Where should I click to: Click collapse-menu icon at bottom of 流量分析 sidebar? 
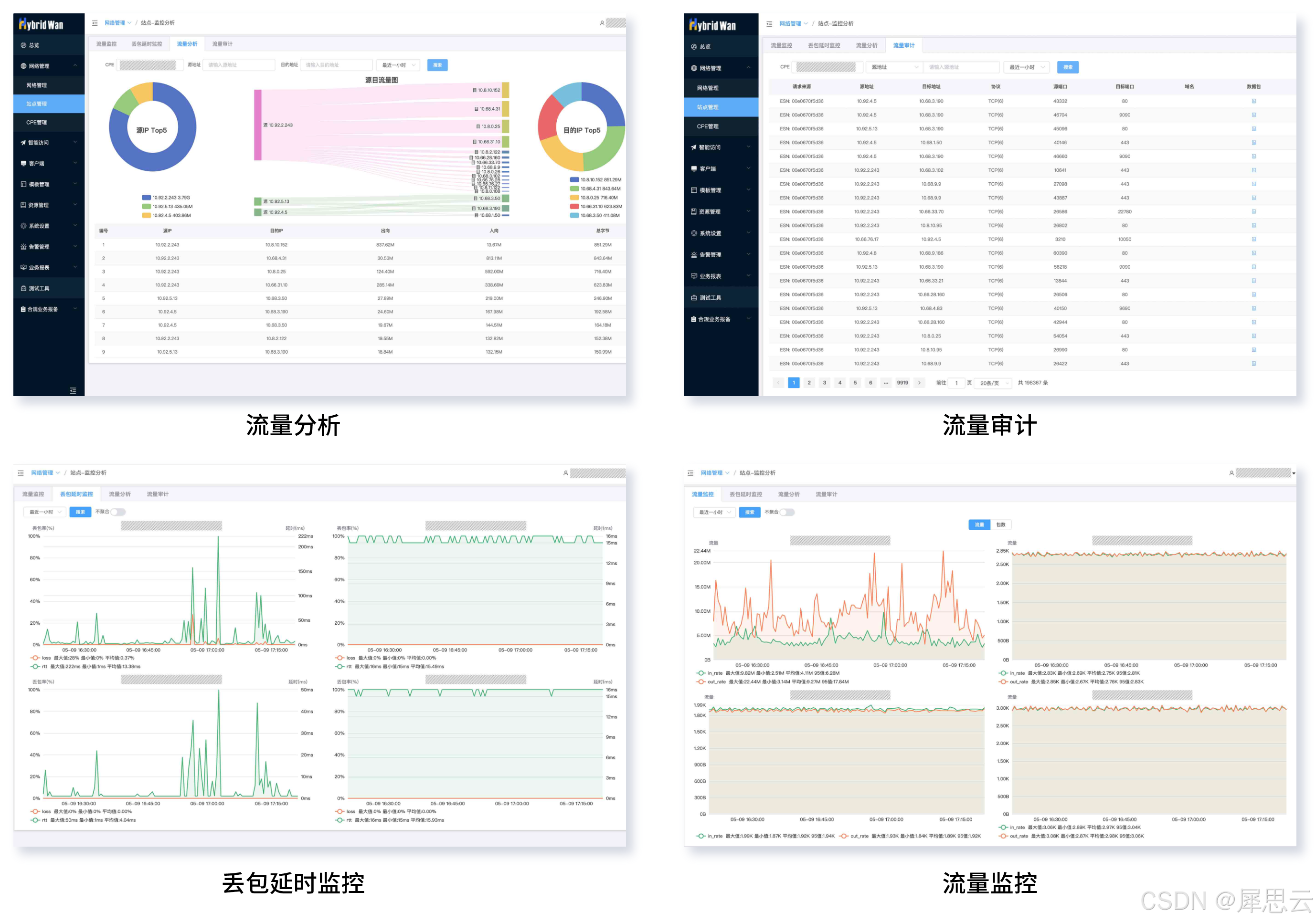tap(73, 390)
